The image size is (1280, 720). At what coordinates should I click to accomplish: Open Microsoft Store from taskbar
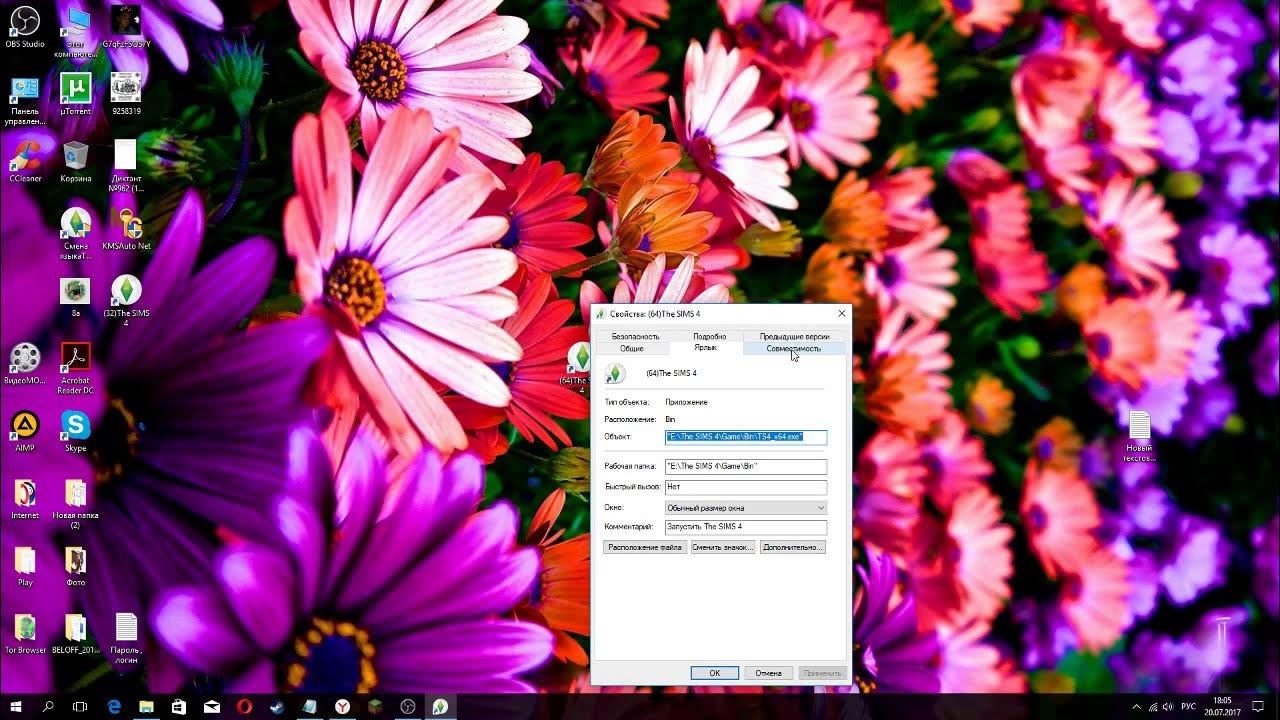(179, 707)
